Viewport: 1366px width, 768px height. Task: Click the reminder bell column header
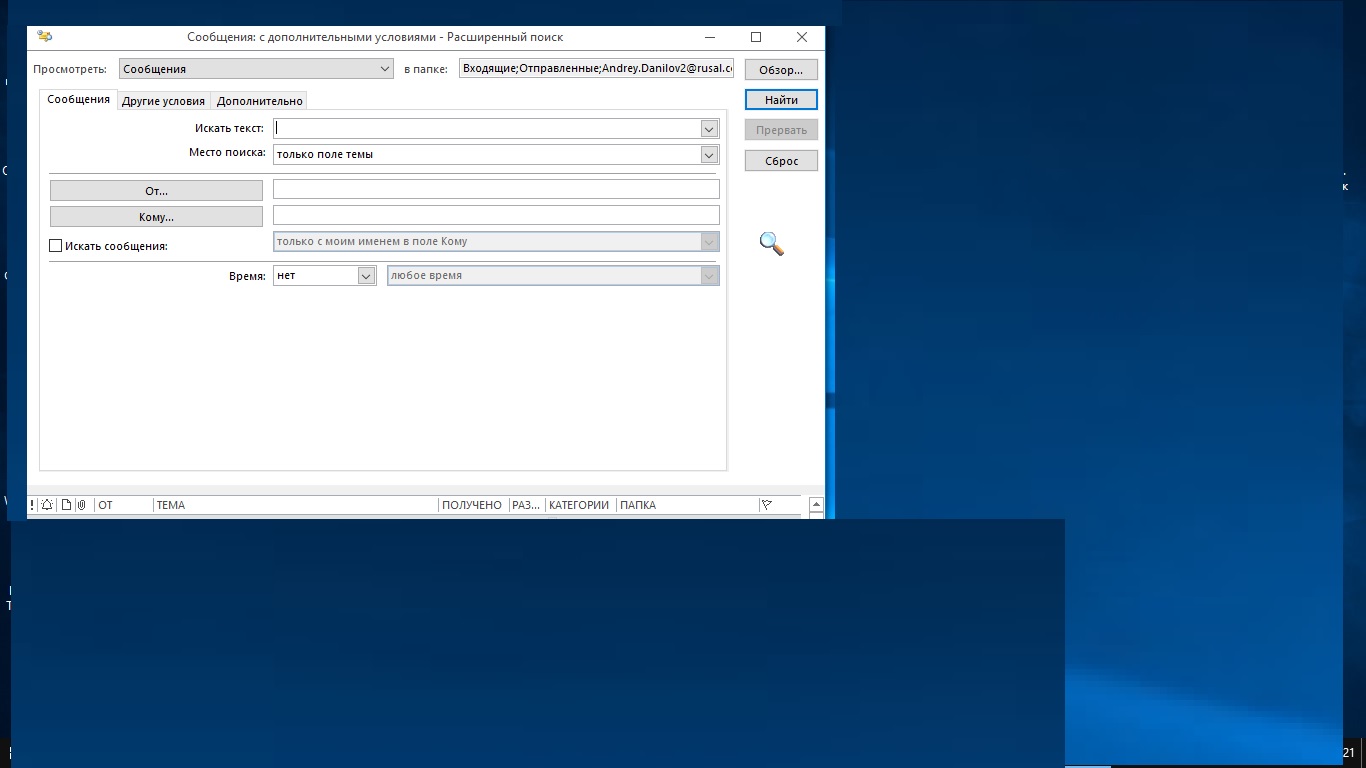tap(47, 505)
